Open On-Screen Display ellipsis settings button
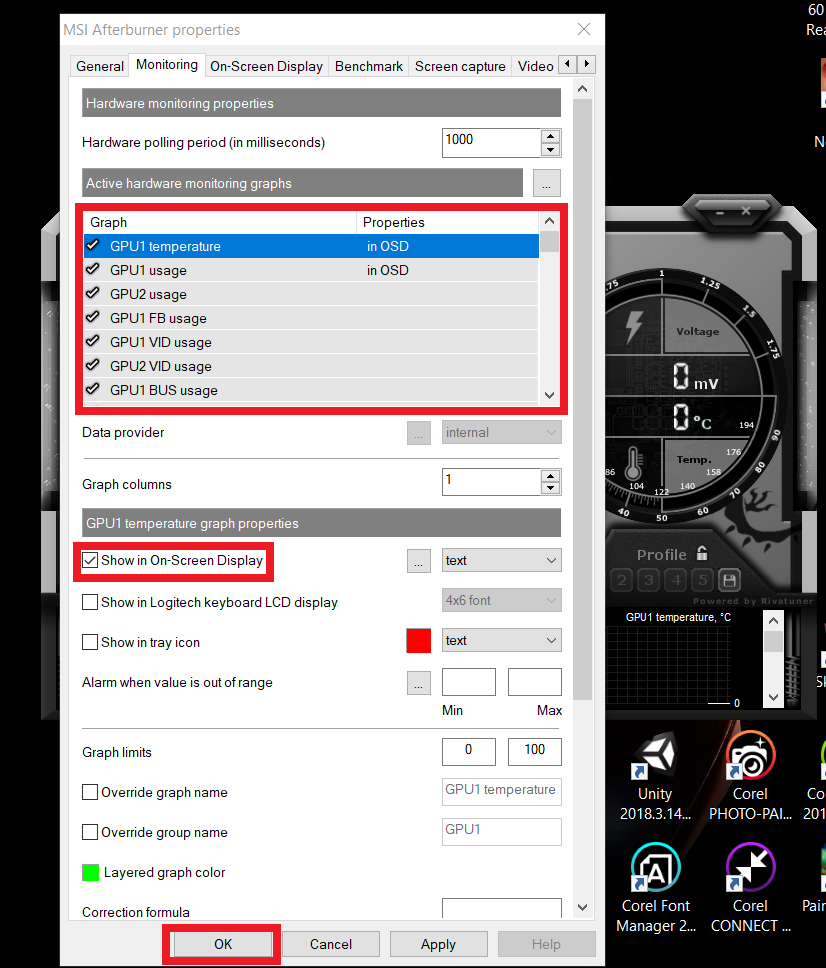Viewport: 826px width, 968px height. (x=419, y=561)
